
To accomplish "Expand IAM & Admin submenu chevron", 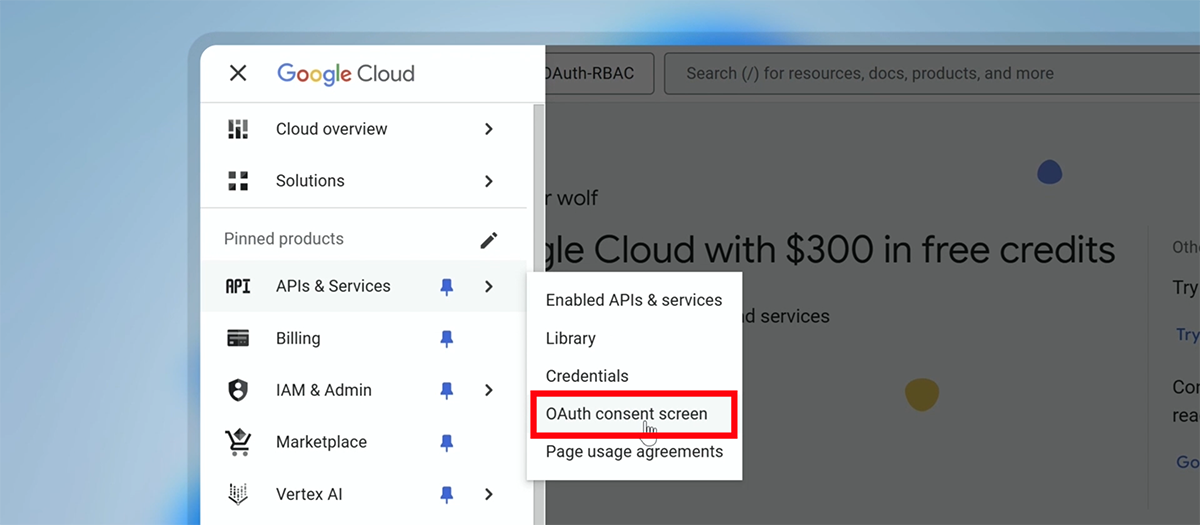I will pyautogui.click(x=489, y=390).
